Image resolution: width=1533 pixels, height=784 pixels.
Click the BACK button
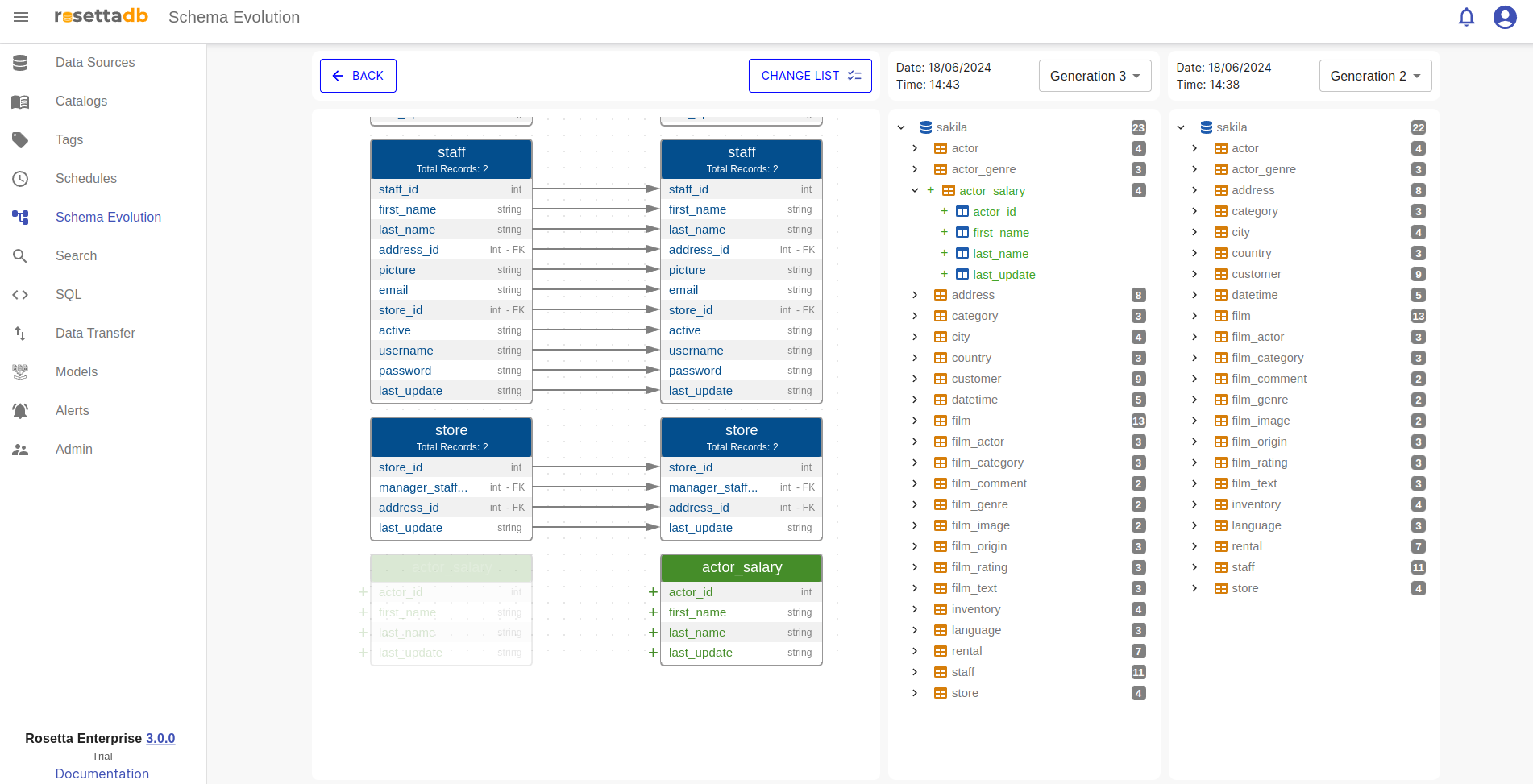(358, 76)
